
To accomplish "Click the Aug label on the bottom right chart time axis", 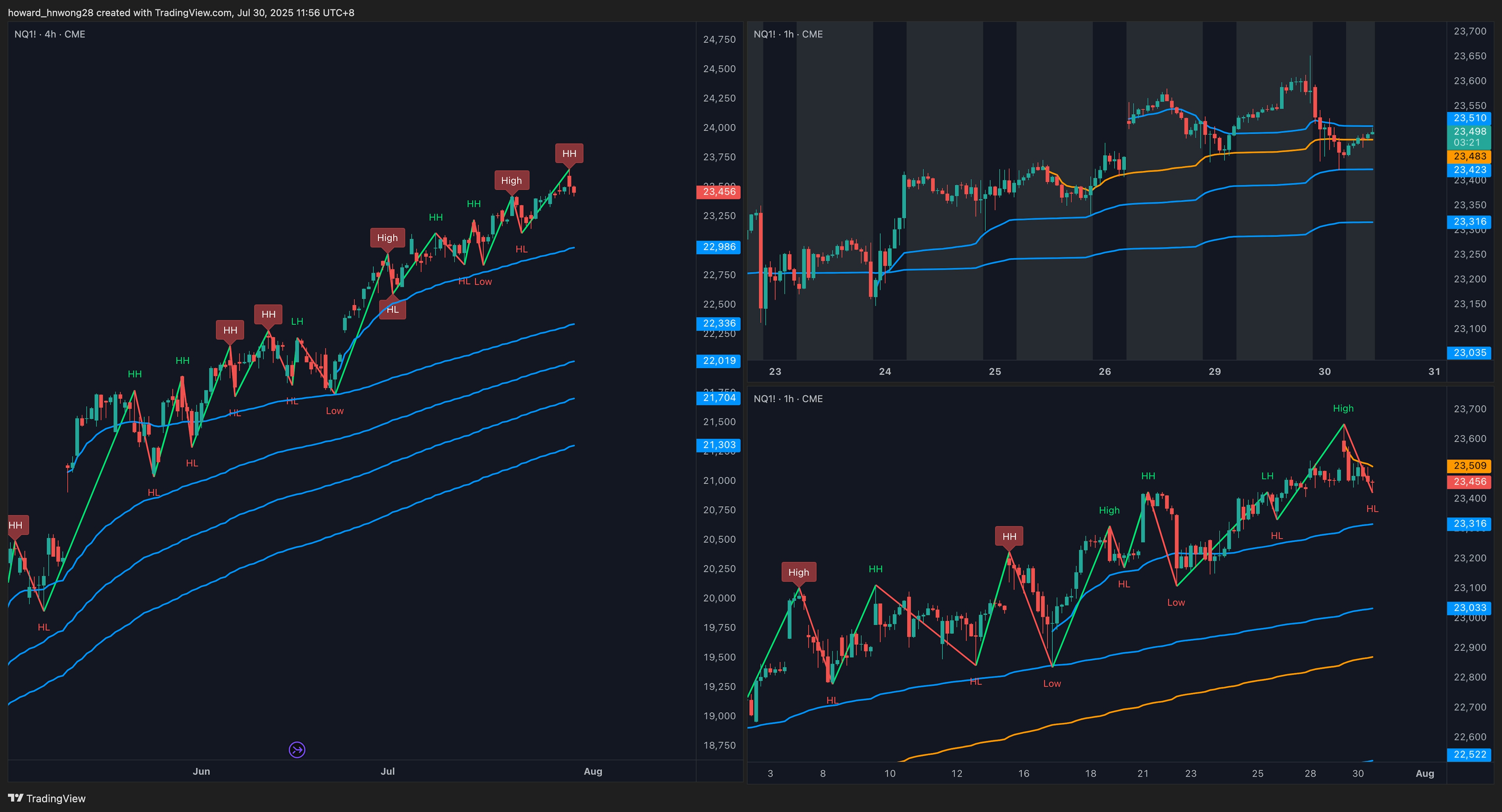I will 1425,774.
